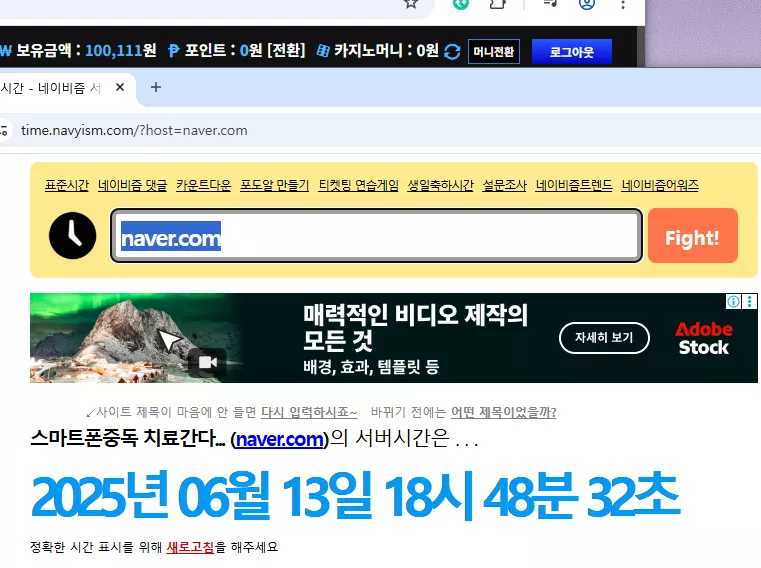Click the [전환] link next to 포인트
This screenshot has width=761, height=568.
click(x=286, y=50)
